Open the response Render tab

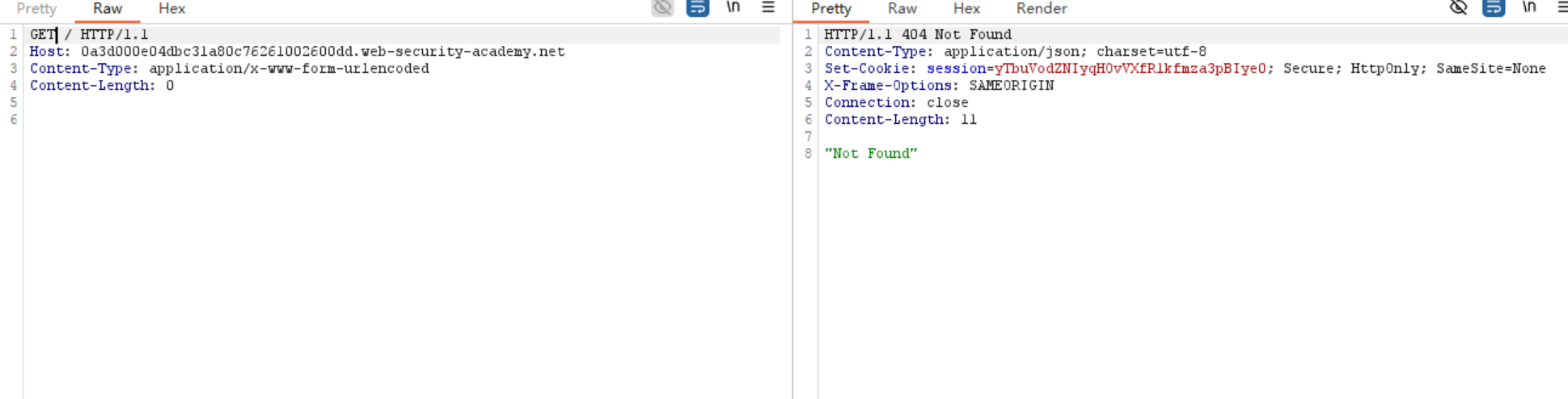(x=1041, y=9)
